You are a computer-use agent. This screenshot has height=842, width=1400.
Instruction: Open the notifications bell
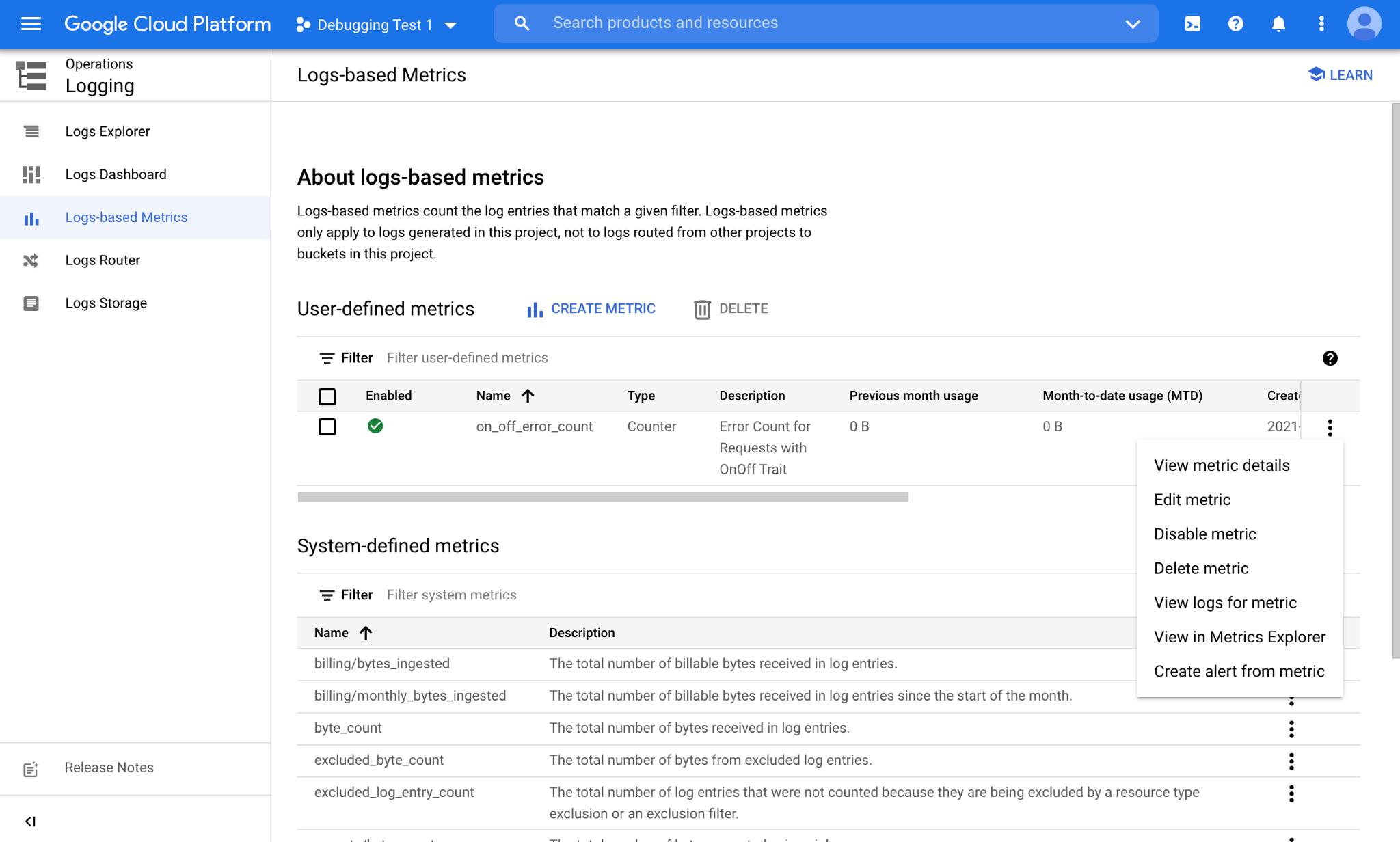coord(1278,25)
